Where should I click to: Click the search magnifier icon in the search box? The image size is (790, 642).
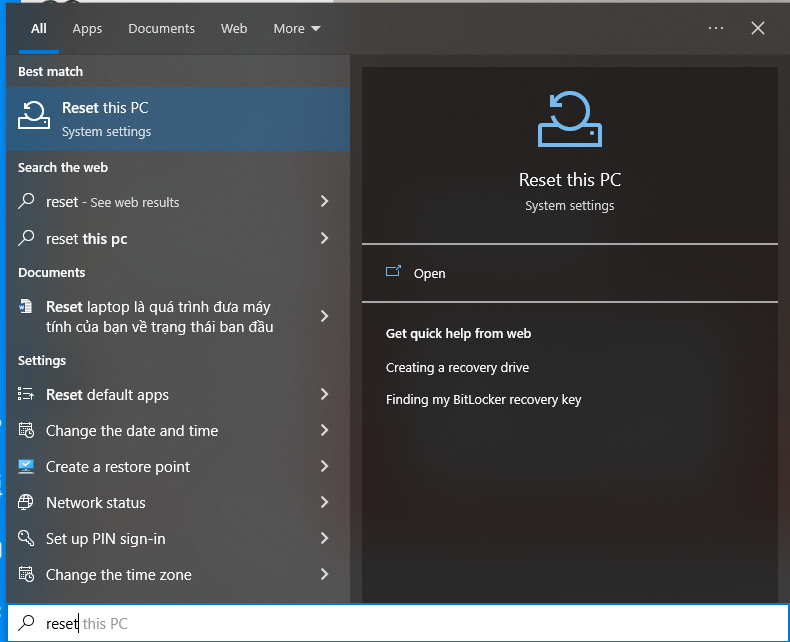(x=26, y=623)
